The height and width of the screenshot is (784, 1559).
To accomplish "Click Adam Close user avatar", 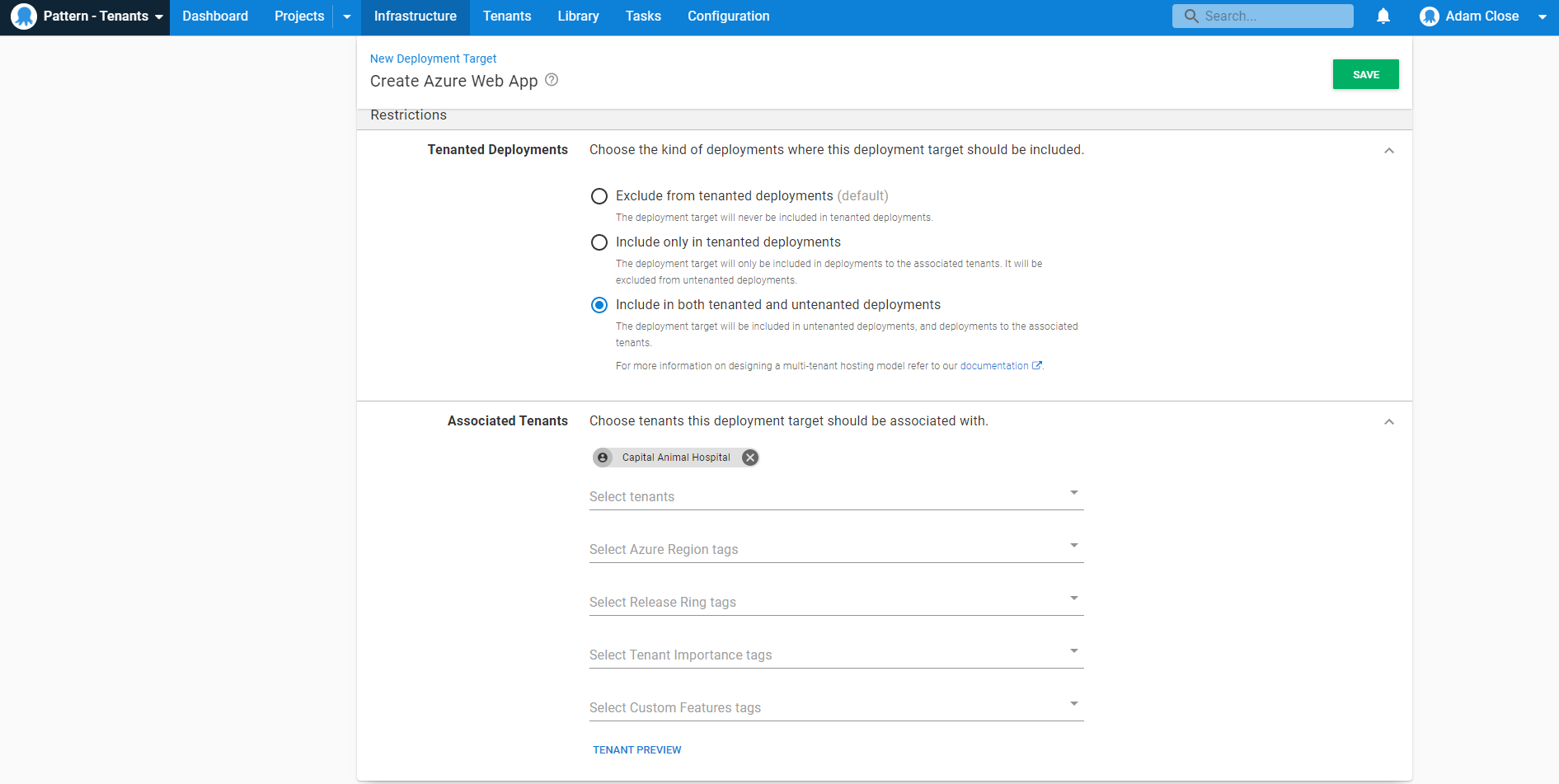I will (x=1429, y=16).
